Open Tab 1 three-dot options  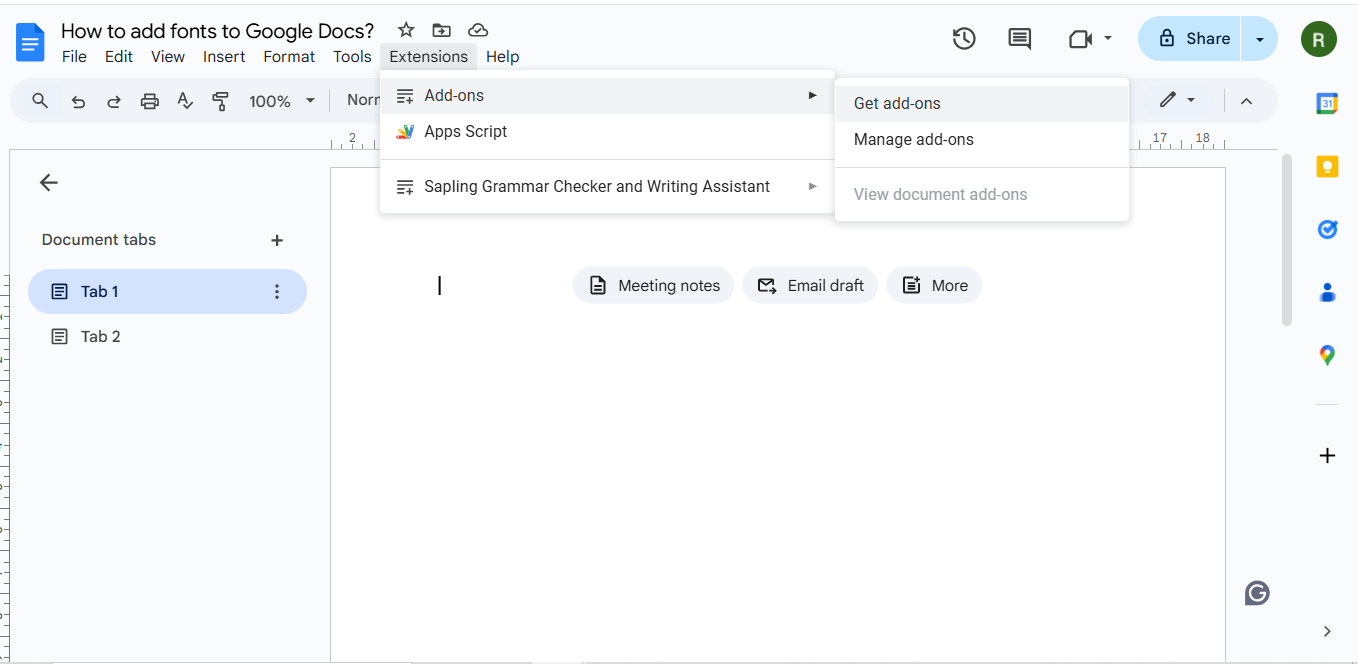(277, 292)
